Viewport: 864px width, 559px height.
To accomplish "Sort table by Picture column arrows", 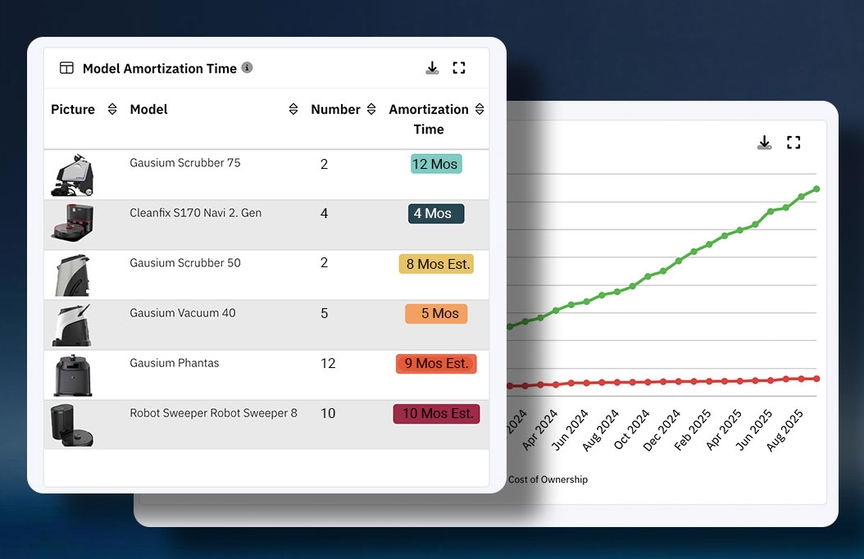I will pos(112,109).
